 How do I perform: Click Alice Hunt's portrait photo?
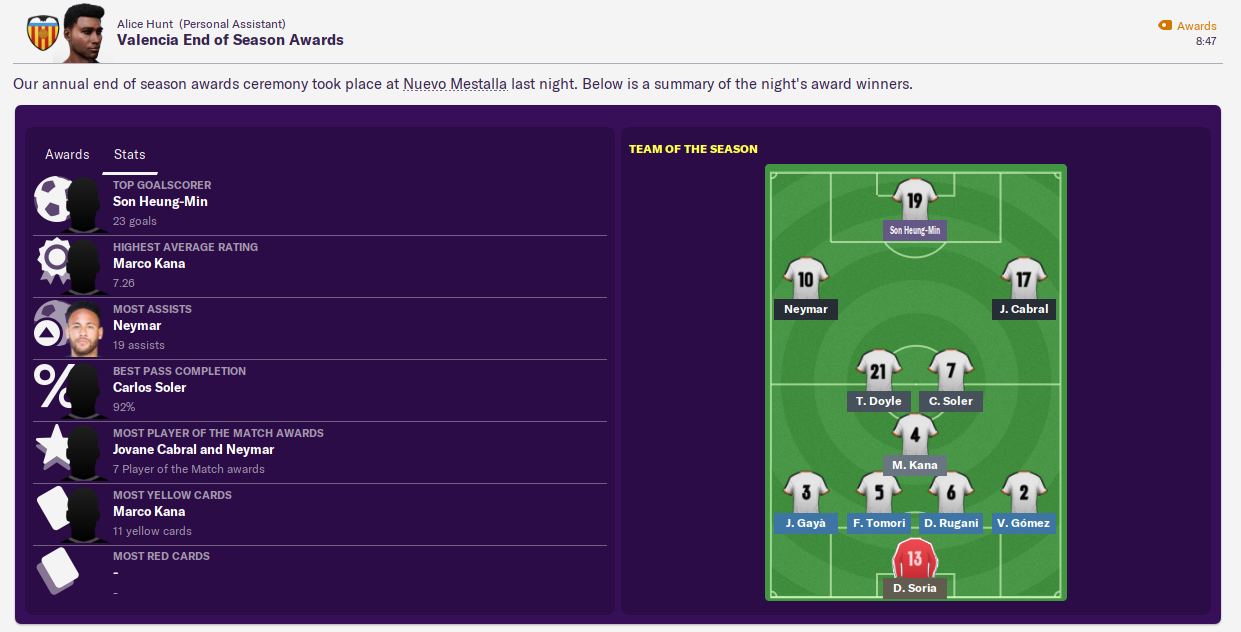point(84,33)
